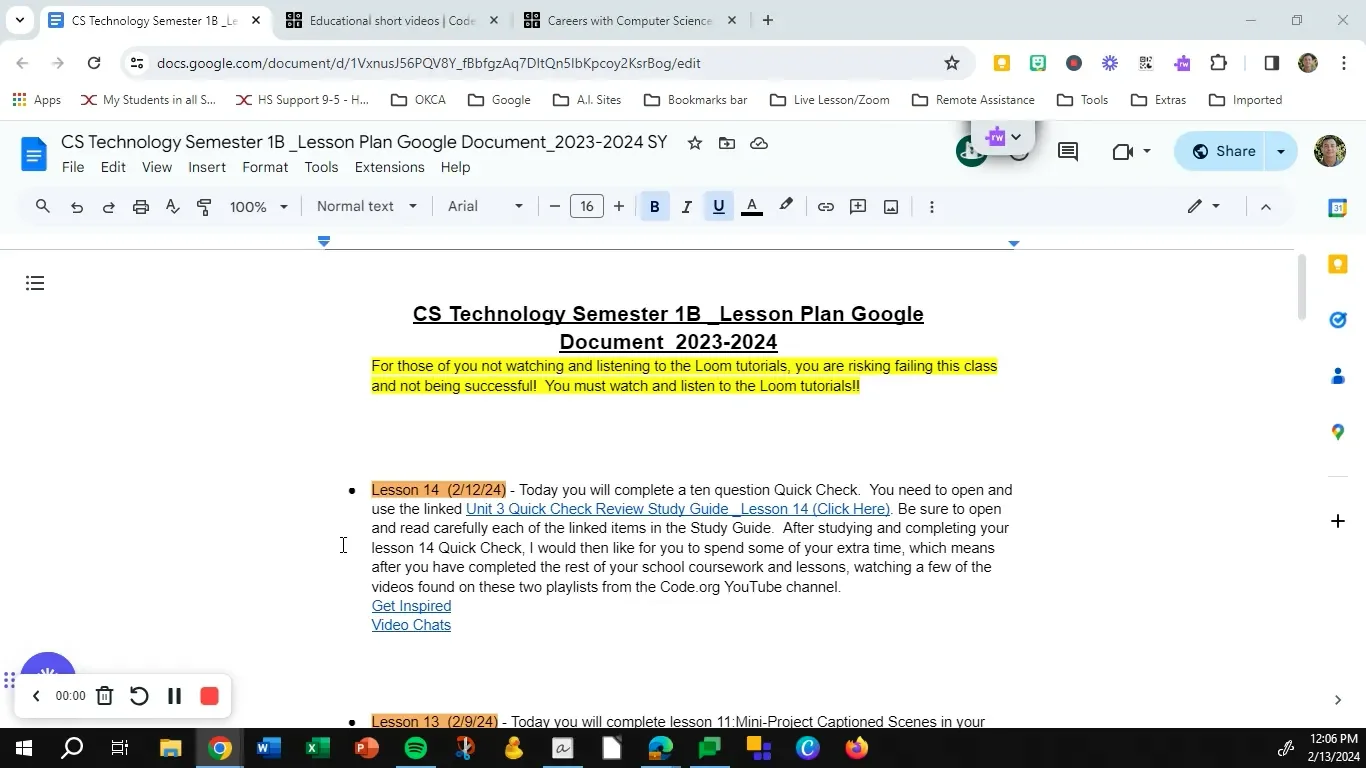The width and height of the screenshot is (1366, 768).
Task: Add a comment from the toolbar
Action: click(858, 207)
